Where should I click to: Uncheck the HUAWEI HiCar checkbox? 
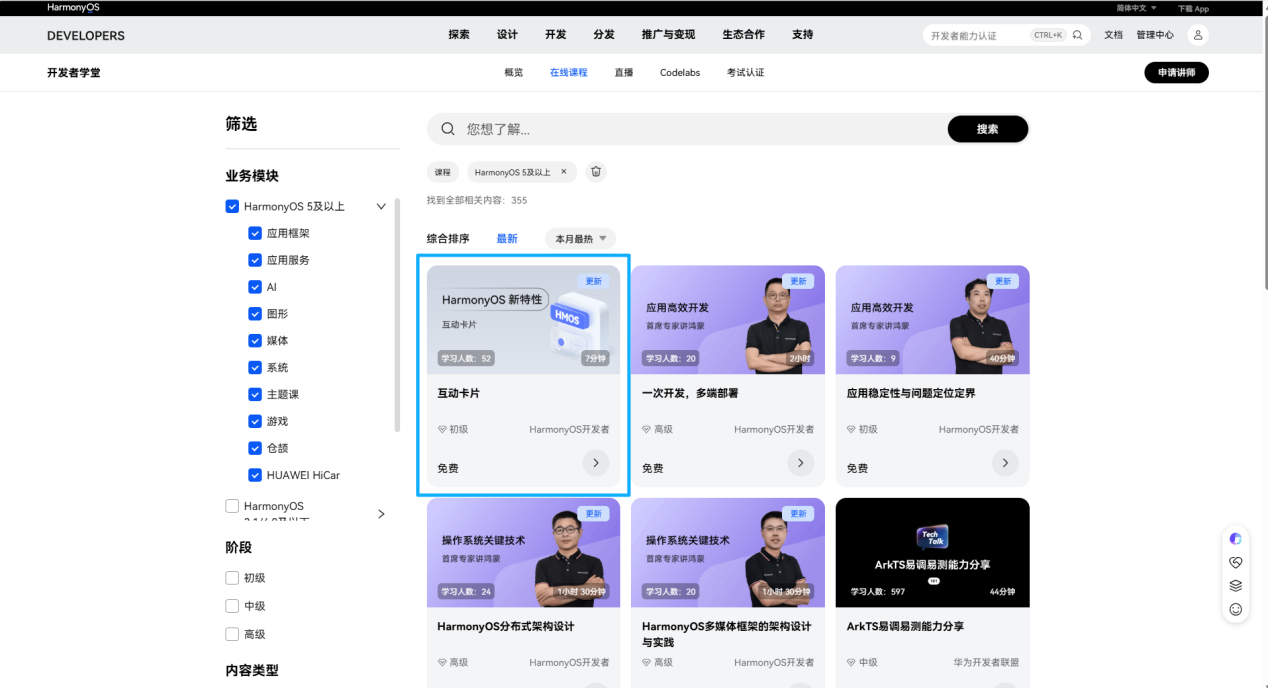tap(255, 475)
